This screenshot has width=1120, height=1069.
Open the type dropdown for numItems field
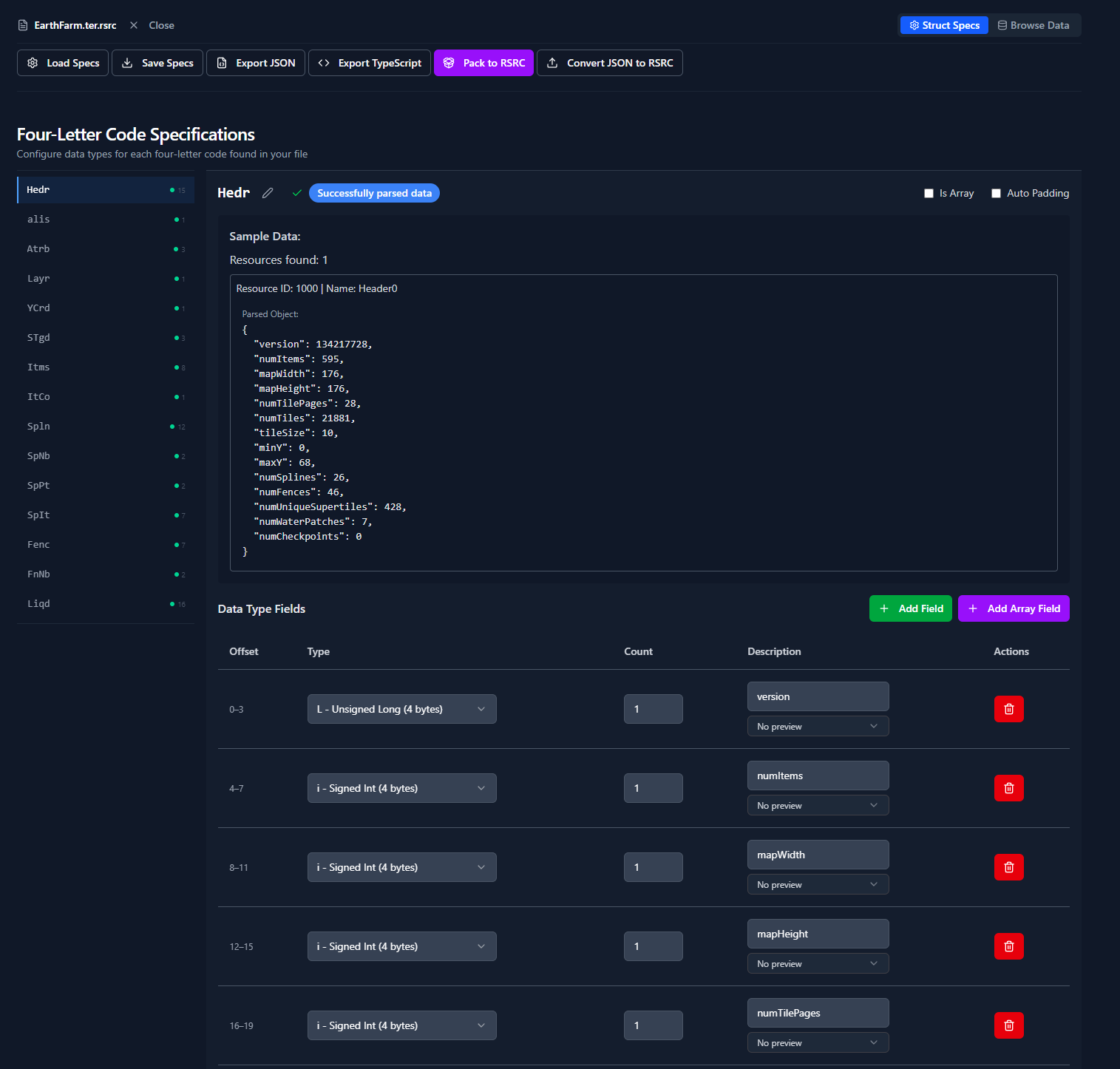coord(401,788)
